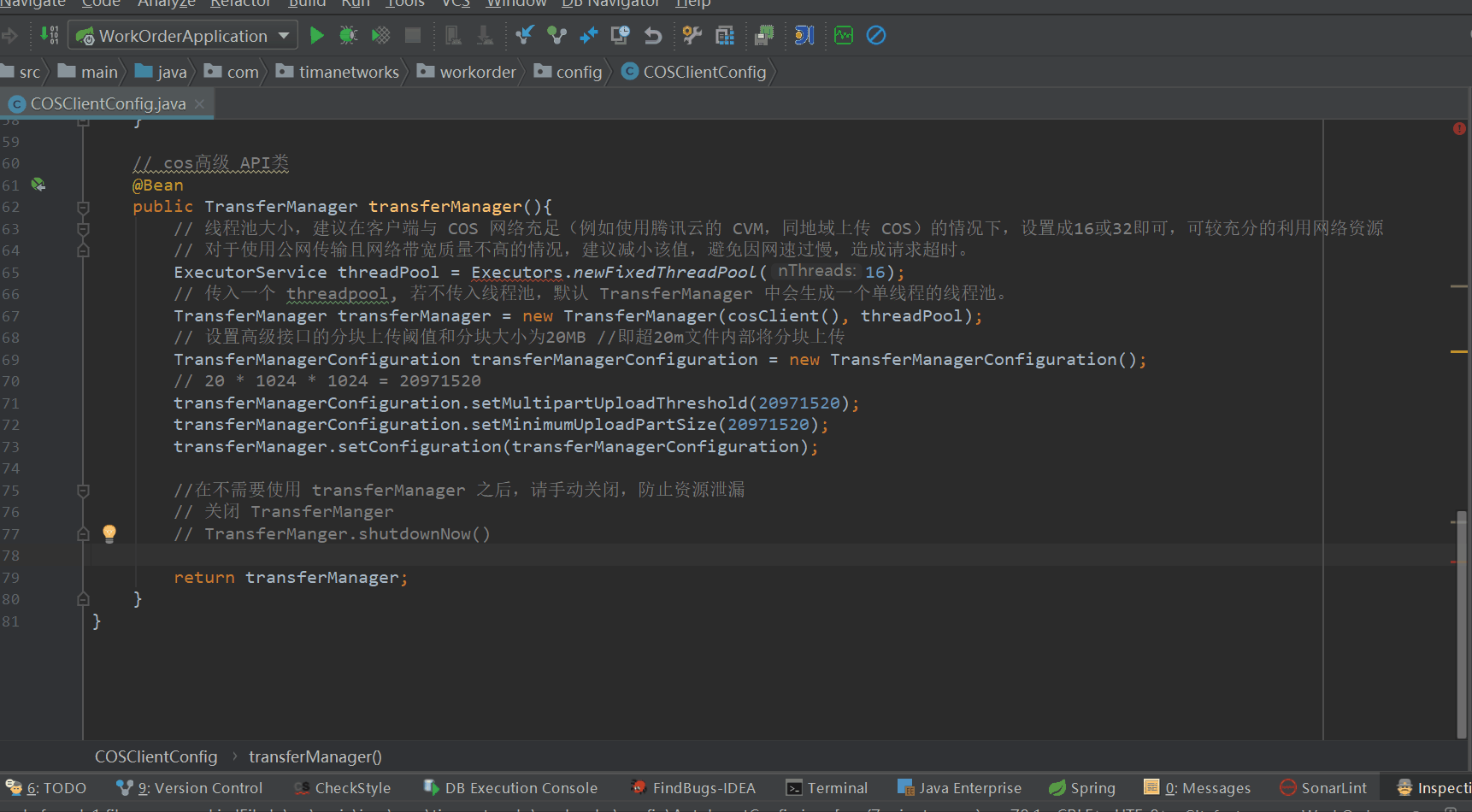
Task: Click the VCS commit branch icon
Action: tap(557, 36)
